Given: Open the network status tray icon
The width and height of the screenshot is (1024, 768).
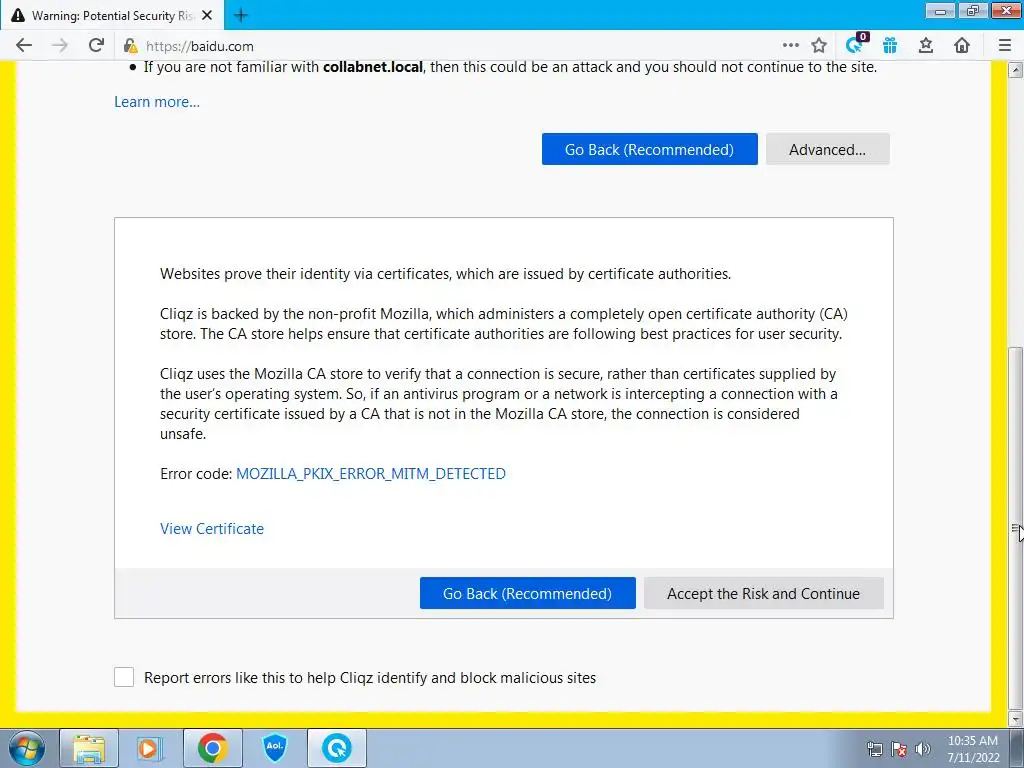Looking at the screenshot, I should pos(874,749).
